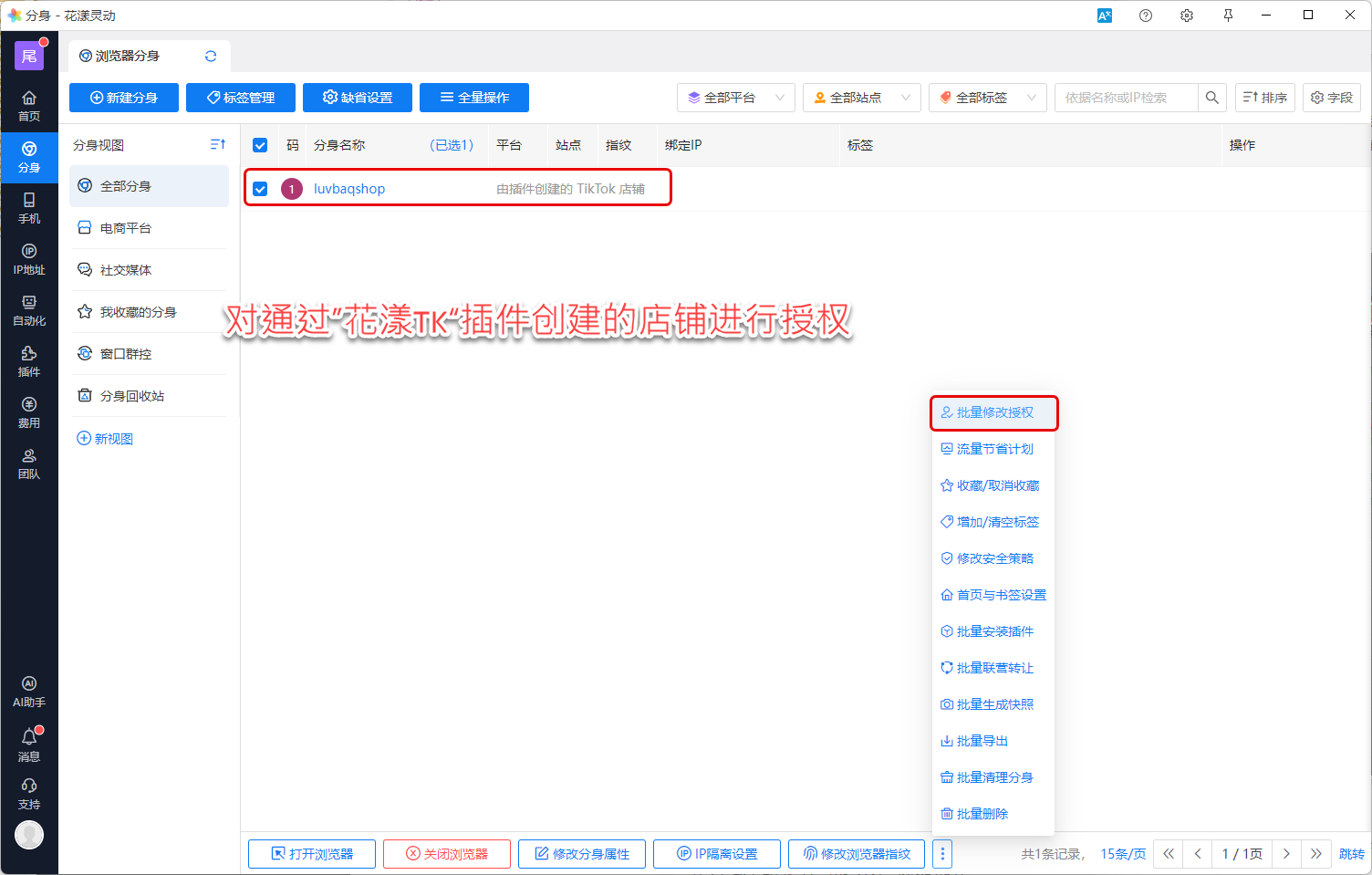Open AI助手 in the sidebar

point(29,691)
